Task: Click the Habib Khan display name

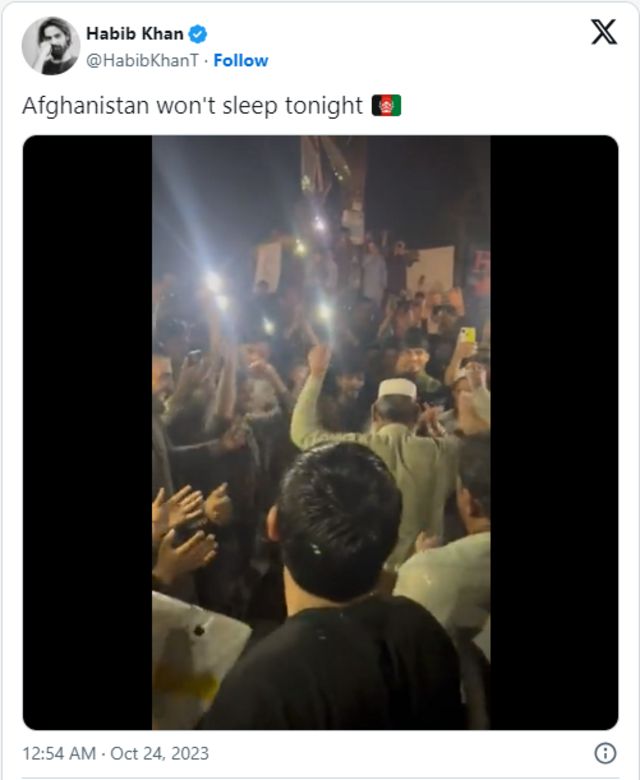Action: 135,34
